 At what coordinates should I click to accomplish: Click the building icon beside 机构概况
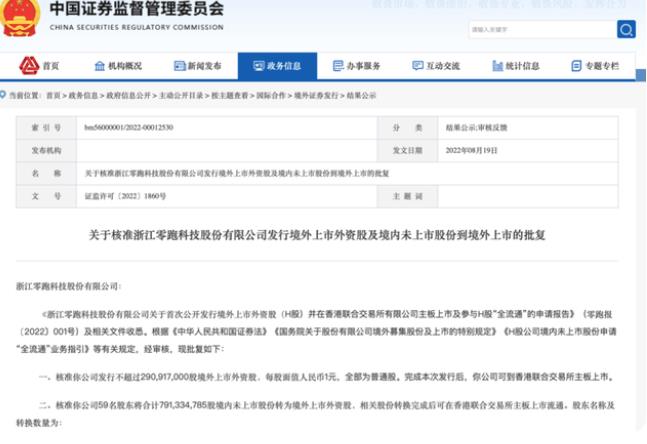[x=99, y=66]
